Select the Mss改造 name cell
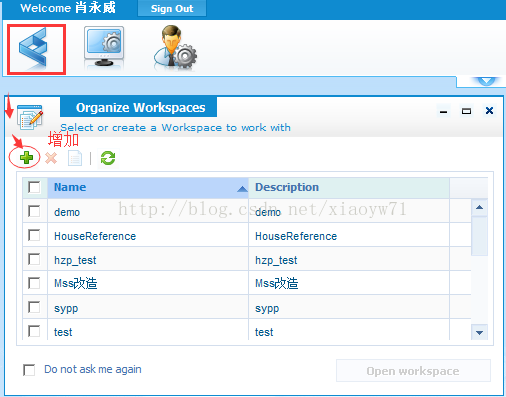 tap(148, 283)
